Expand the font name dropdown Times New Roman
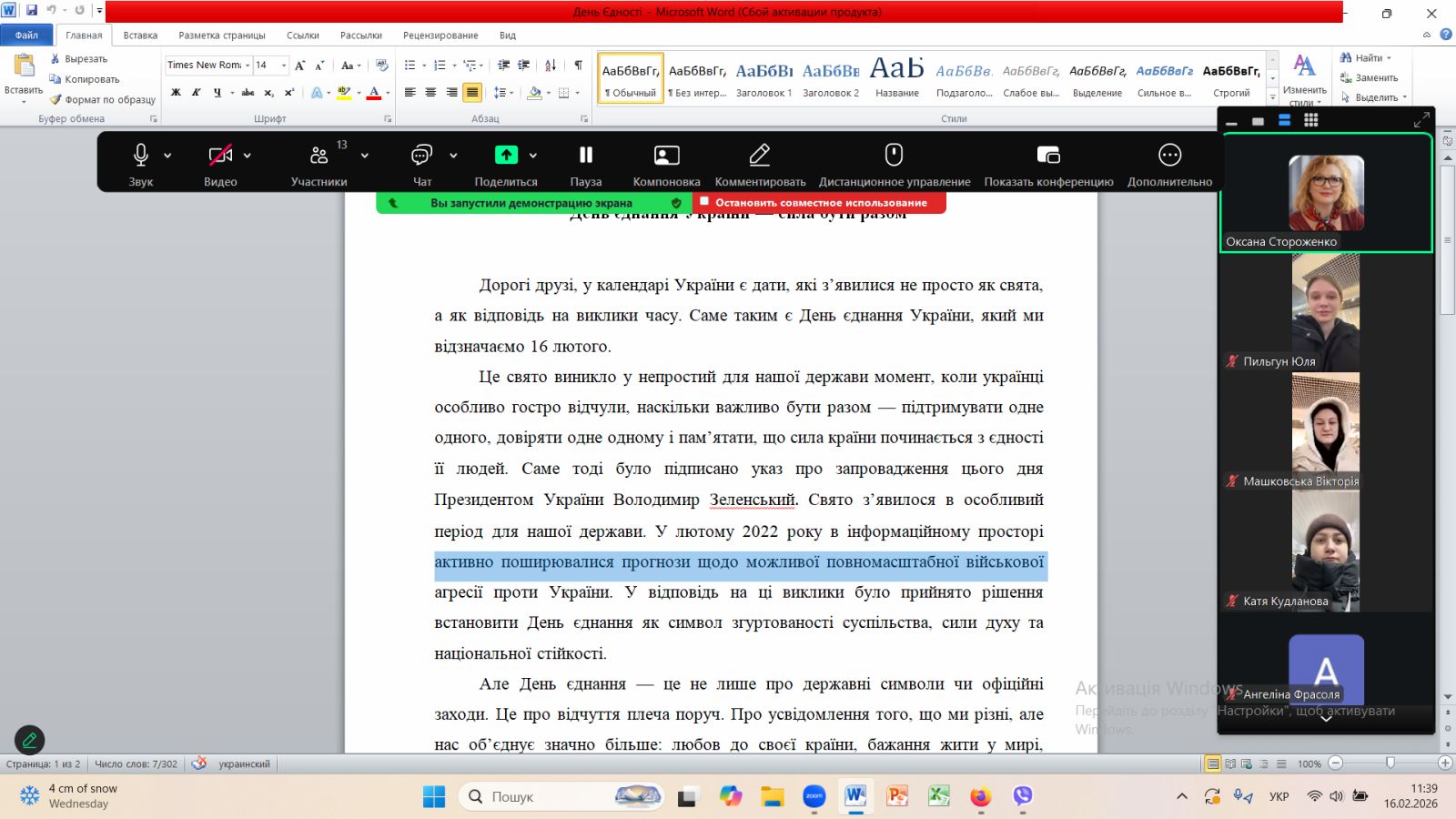1456x819 pixels. 248,66
